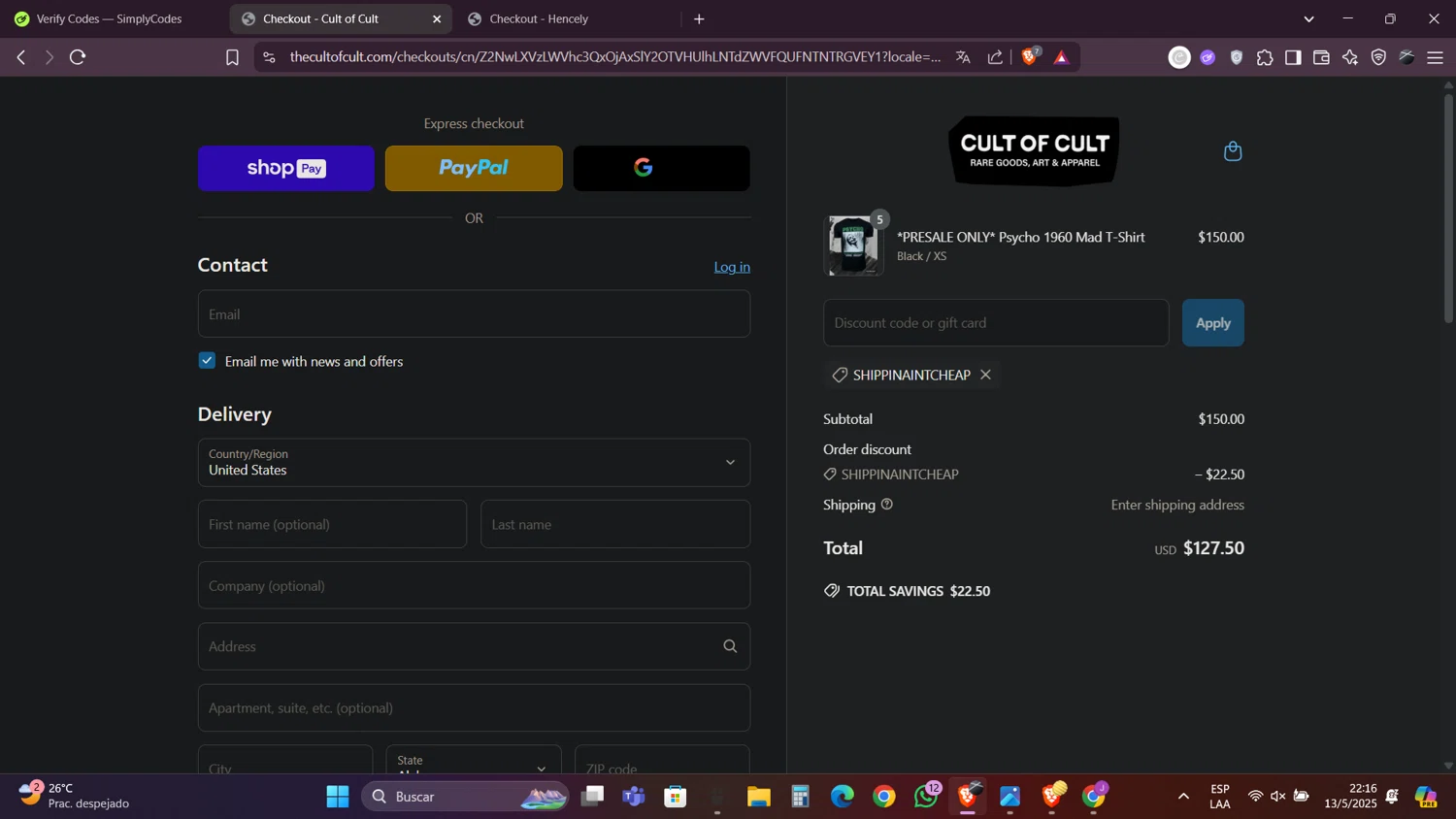
Task: Open Windows taskbar search box
Action: (466, 797)
